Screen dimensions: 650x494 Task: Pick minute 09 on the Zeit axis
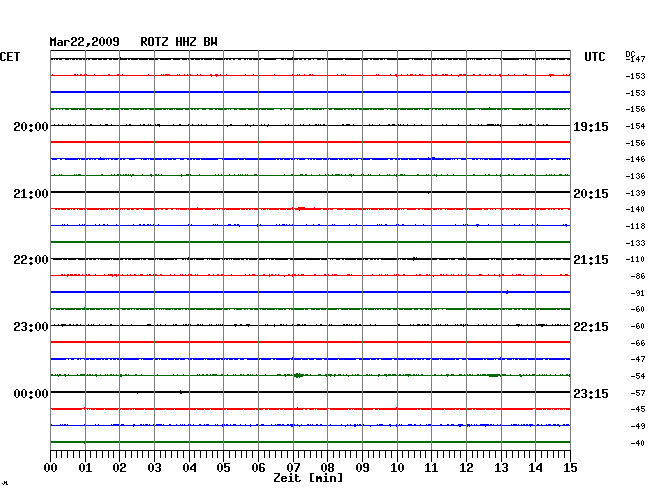pyautogui.click(x=362, y=468)
